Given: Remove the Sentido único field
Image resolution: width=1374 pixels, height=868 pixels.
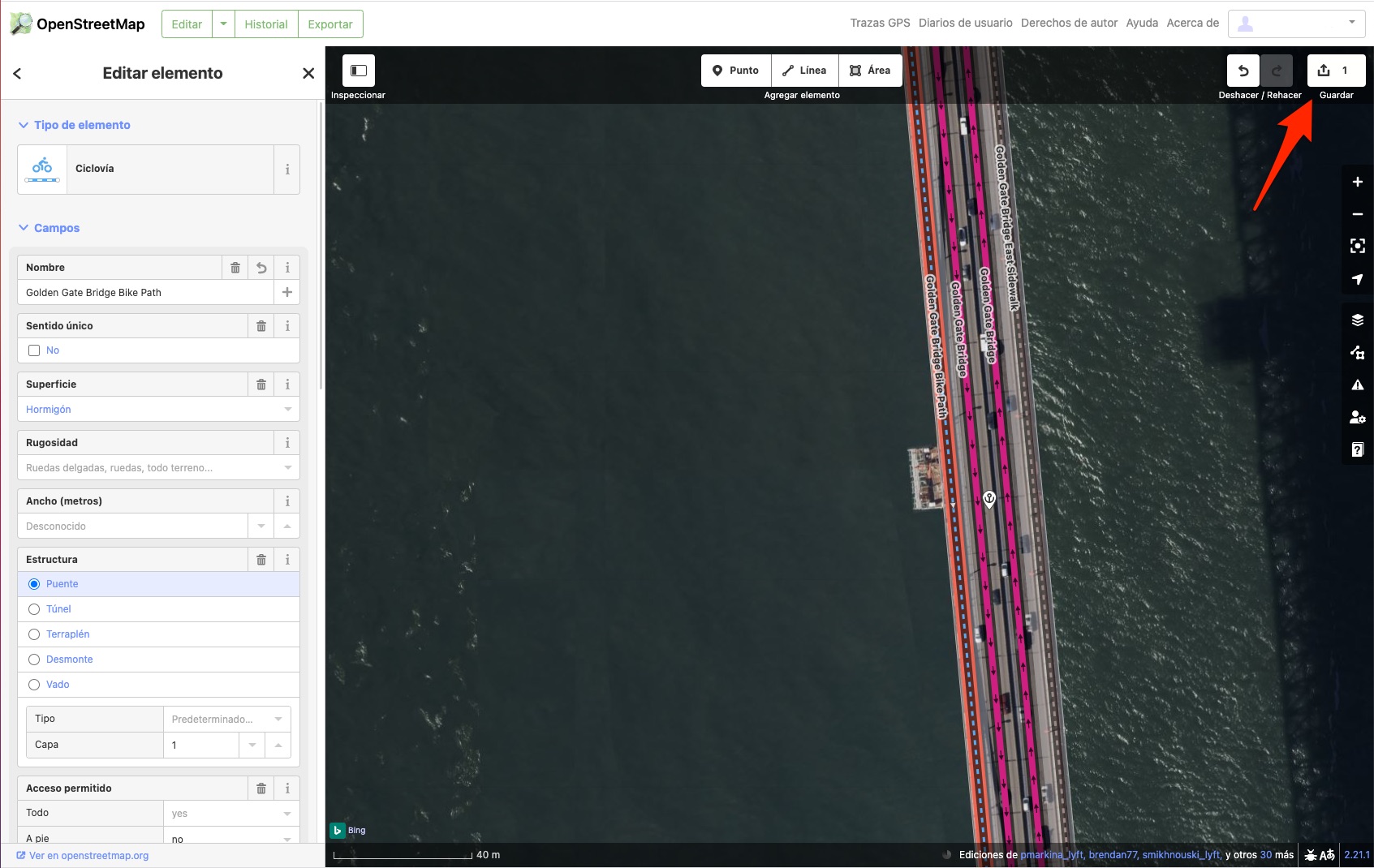Looking at the screenshot, I should click(x=261, y=326).
